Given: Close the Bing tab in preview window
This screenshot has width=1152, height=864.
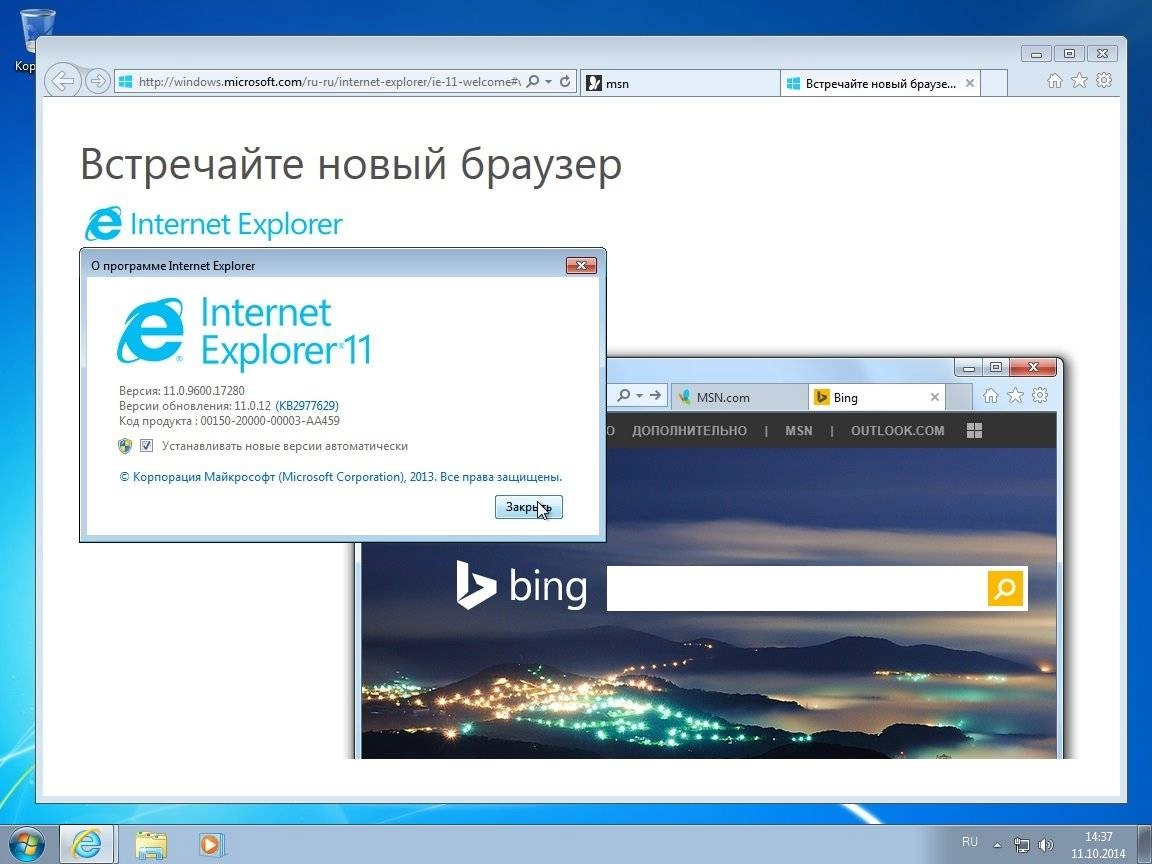Looking at the screenshot, I should [935, 397].
